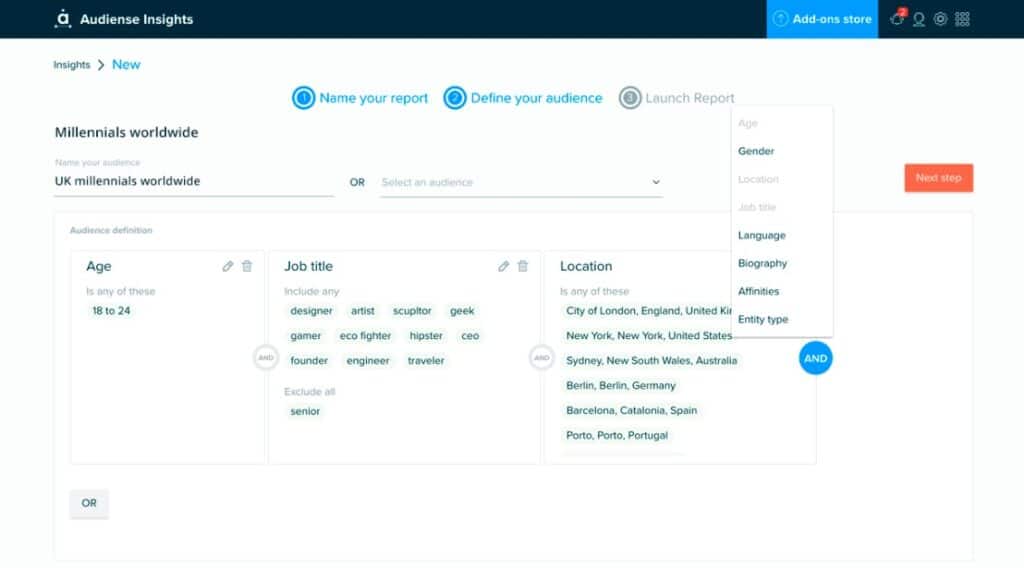Click the 'City of London, England' location
1024x568 pixels.
648,311
